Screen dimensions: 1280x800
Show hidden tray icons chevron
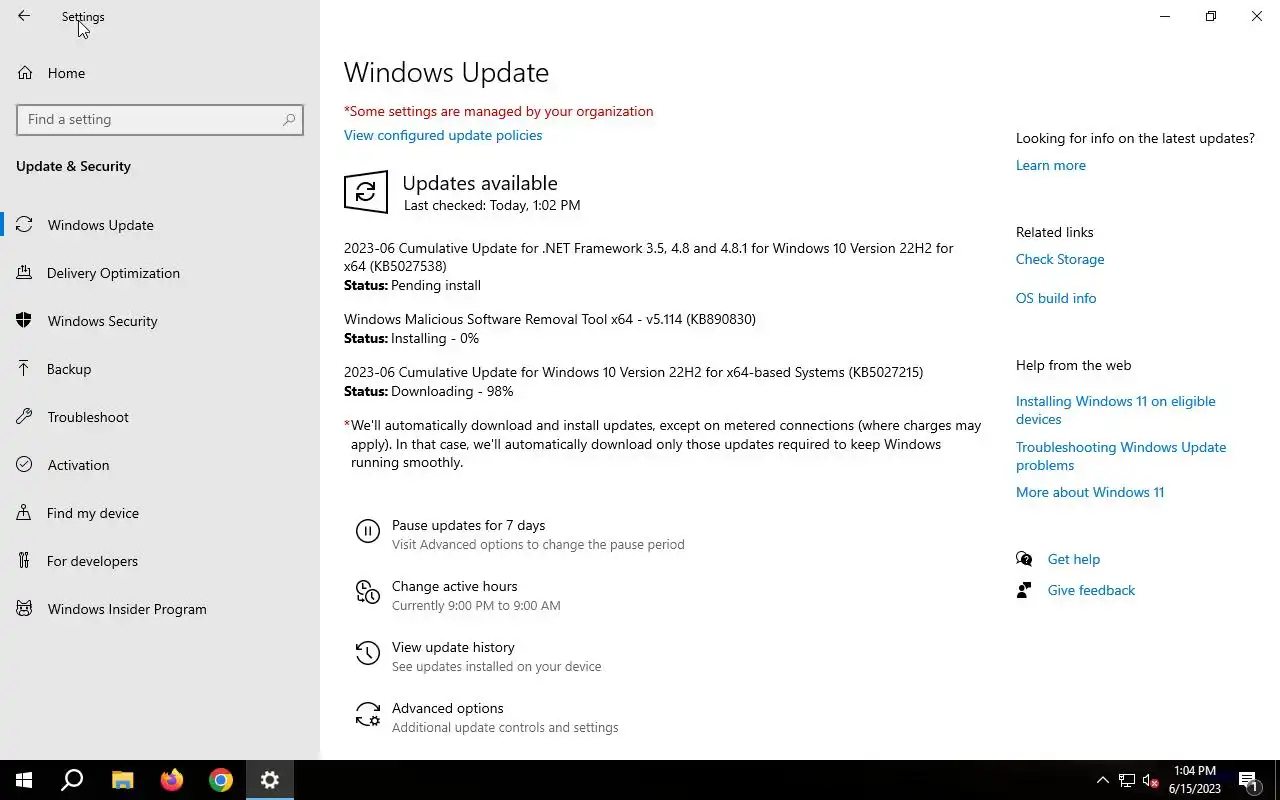(1103, 780)
